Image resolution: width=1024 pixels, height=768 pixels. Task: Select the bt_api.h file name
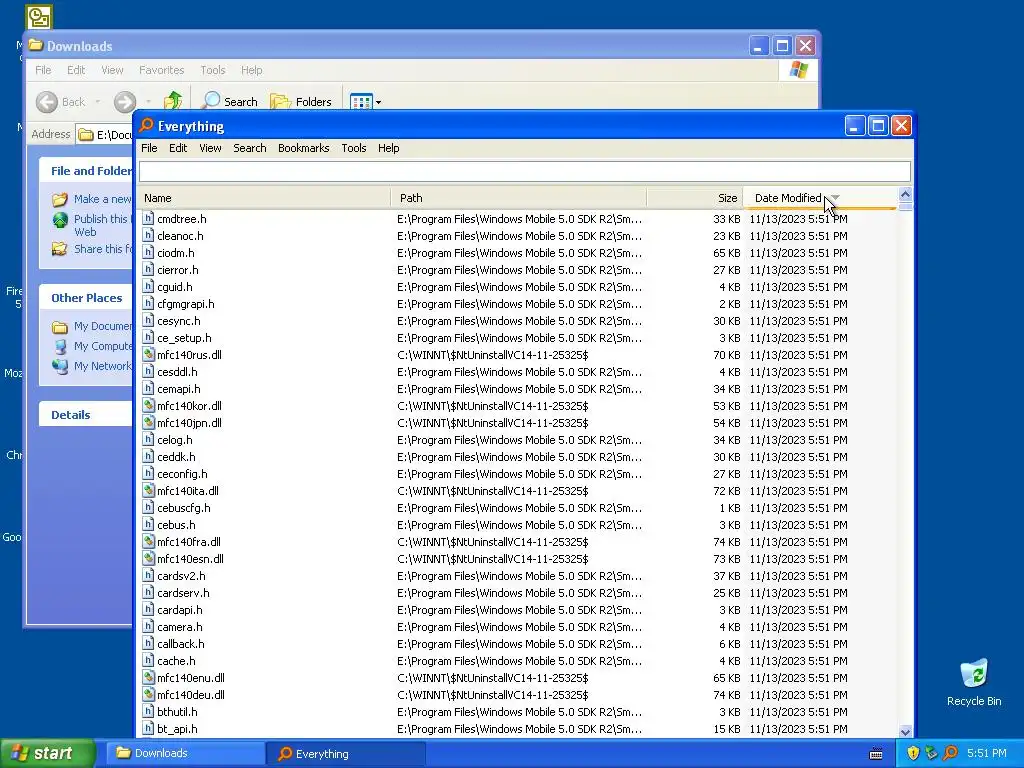point(177,728)
